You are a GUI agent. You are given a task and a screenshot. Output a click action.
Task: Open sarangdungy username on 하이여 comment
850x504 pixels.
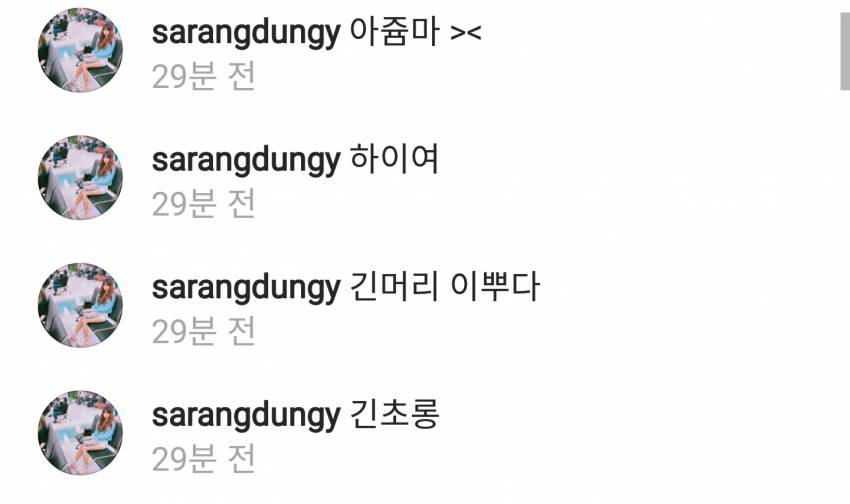246,161
